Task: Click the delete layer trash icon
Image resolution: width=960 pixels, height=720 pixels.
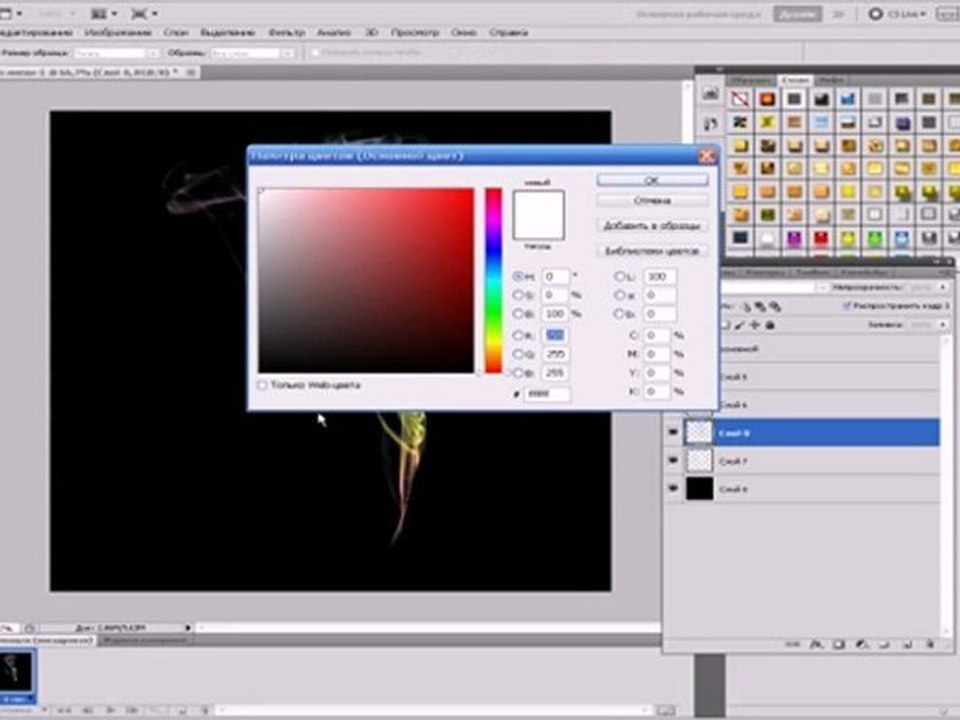Action: coord(929,644)
